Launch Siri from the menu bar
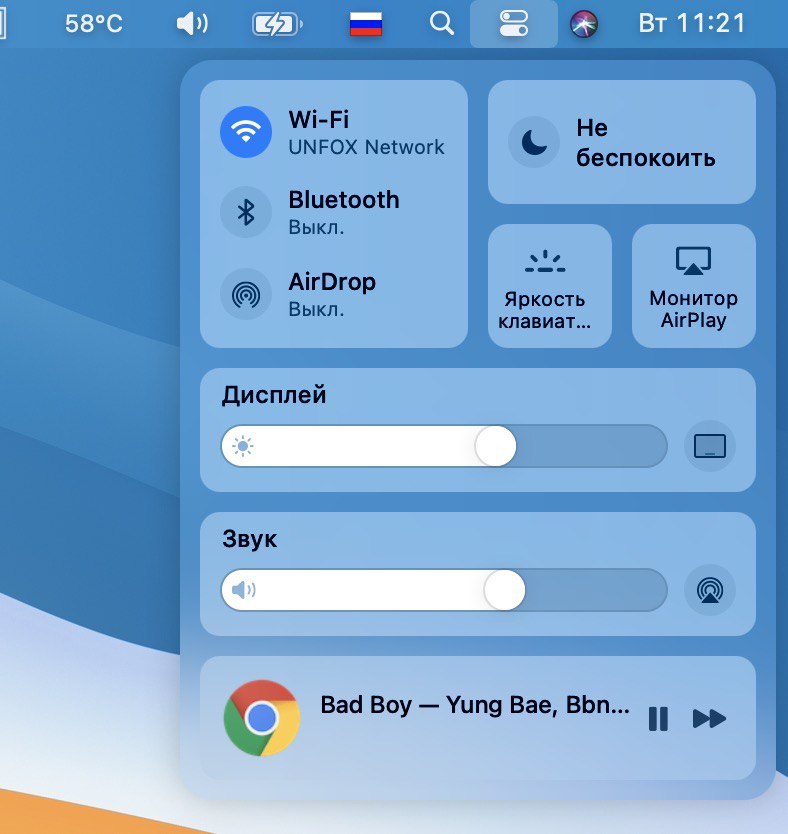The height and width of the screenshot is (834, 788). pos(584,24)
